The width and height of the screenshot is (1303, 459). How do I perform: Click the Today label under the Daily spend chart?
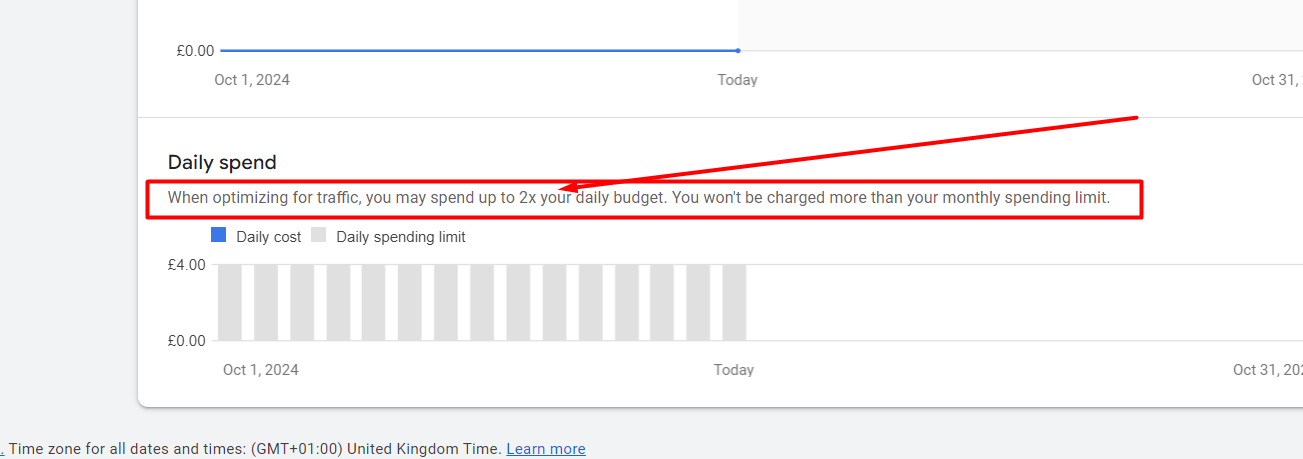pos(733,370)
